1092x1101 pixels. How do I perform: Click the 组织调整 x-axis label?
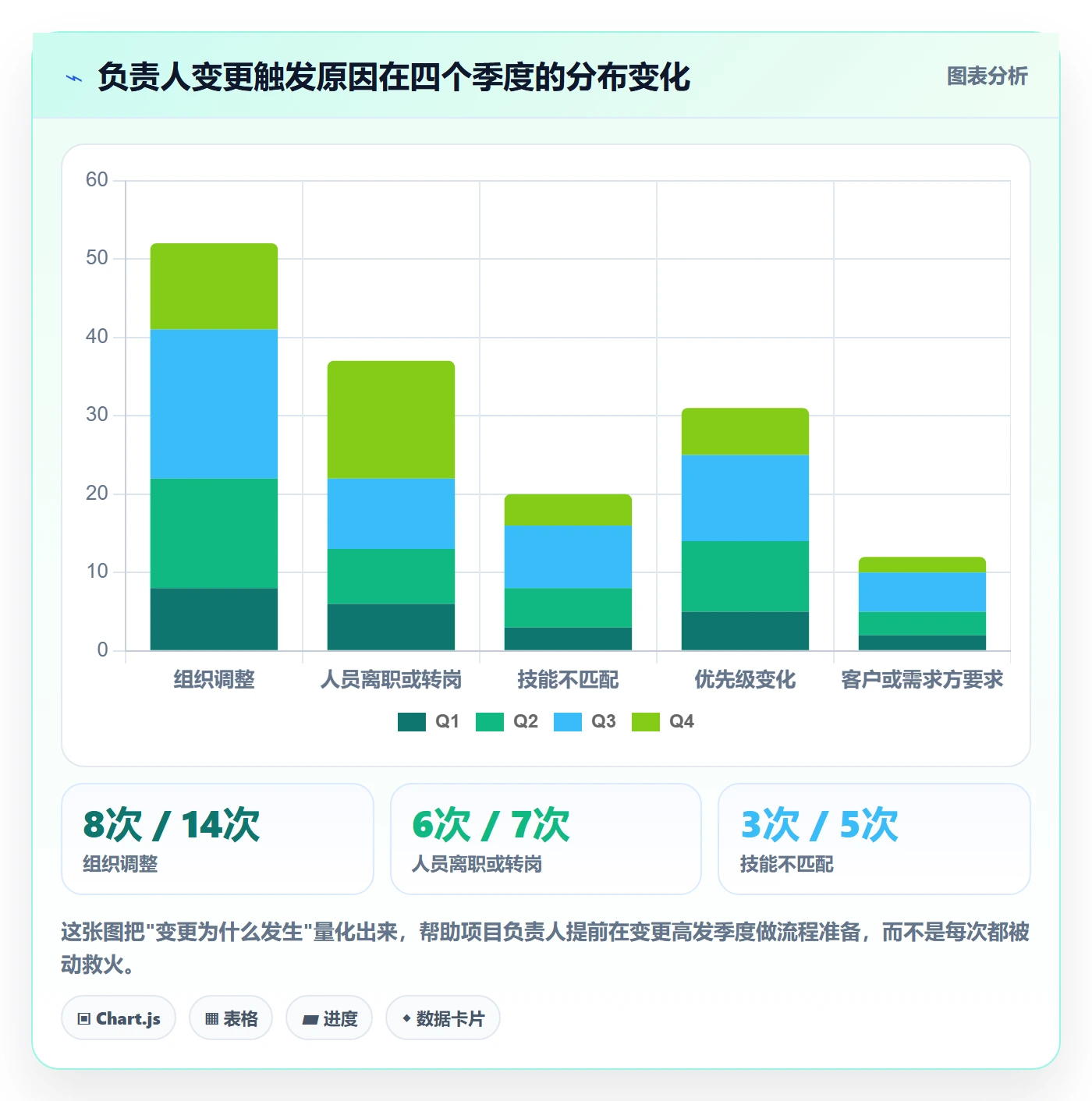pyautogui.click(x=214, y=679)
